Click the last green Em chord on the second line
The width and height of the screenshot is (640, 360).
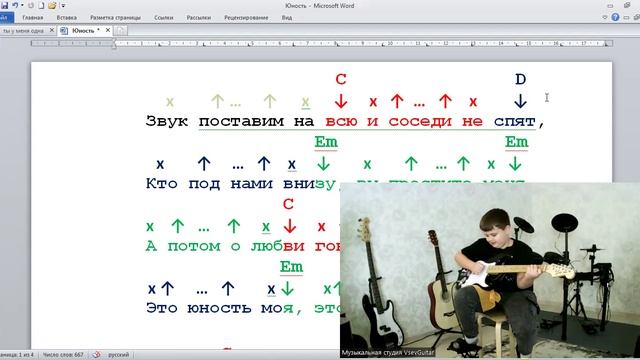516,142
